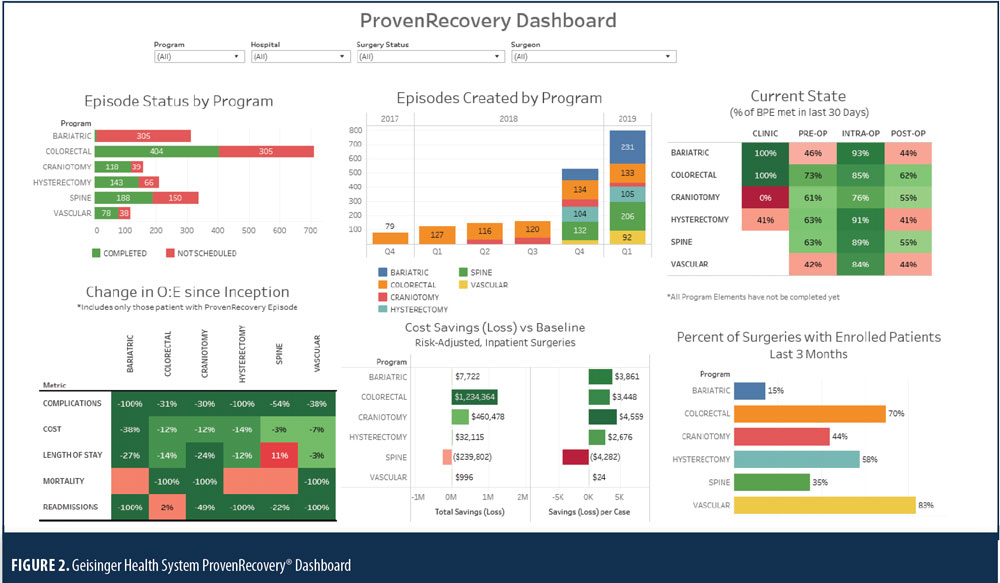Select the green SPINE legend swatch
The image size is (1000, 583).
point(463,272)
